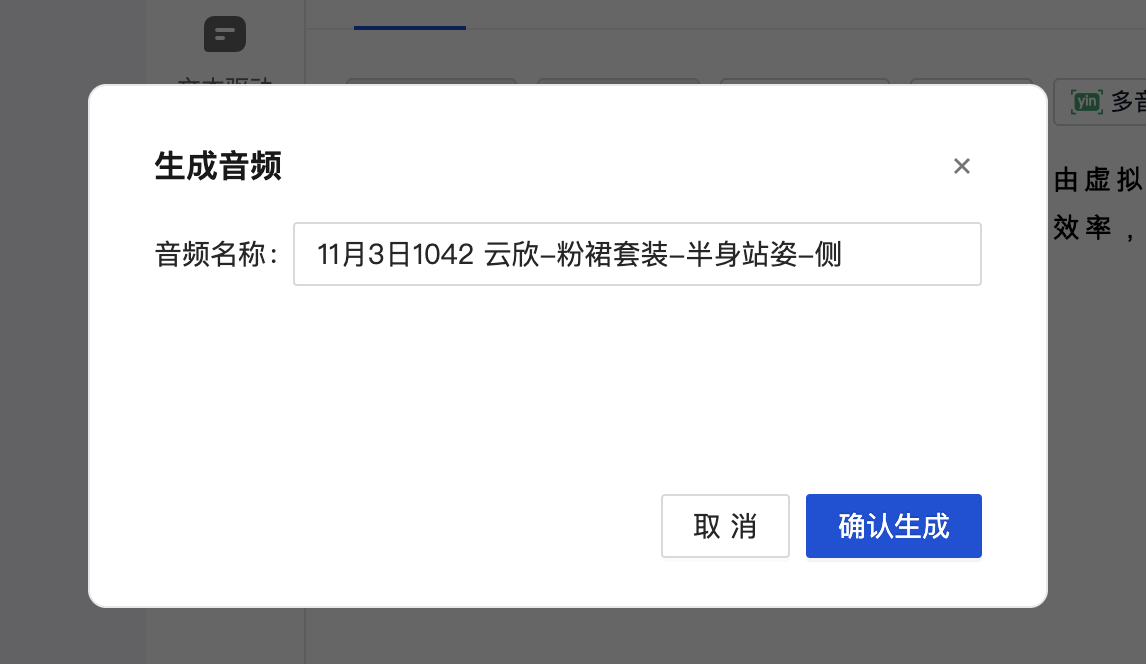The width and height of the screenshot is (1146, 664).
Task: Click the leftmost partly hidden toolbar button
Action: pos(431,81)
